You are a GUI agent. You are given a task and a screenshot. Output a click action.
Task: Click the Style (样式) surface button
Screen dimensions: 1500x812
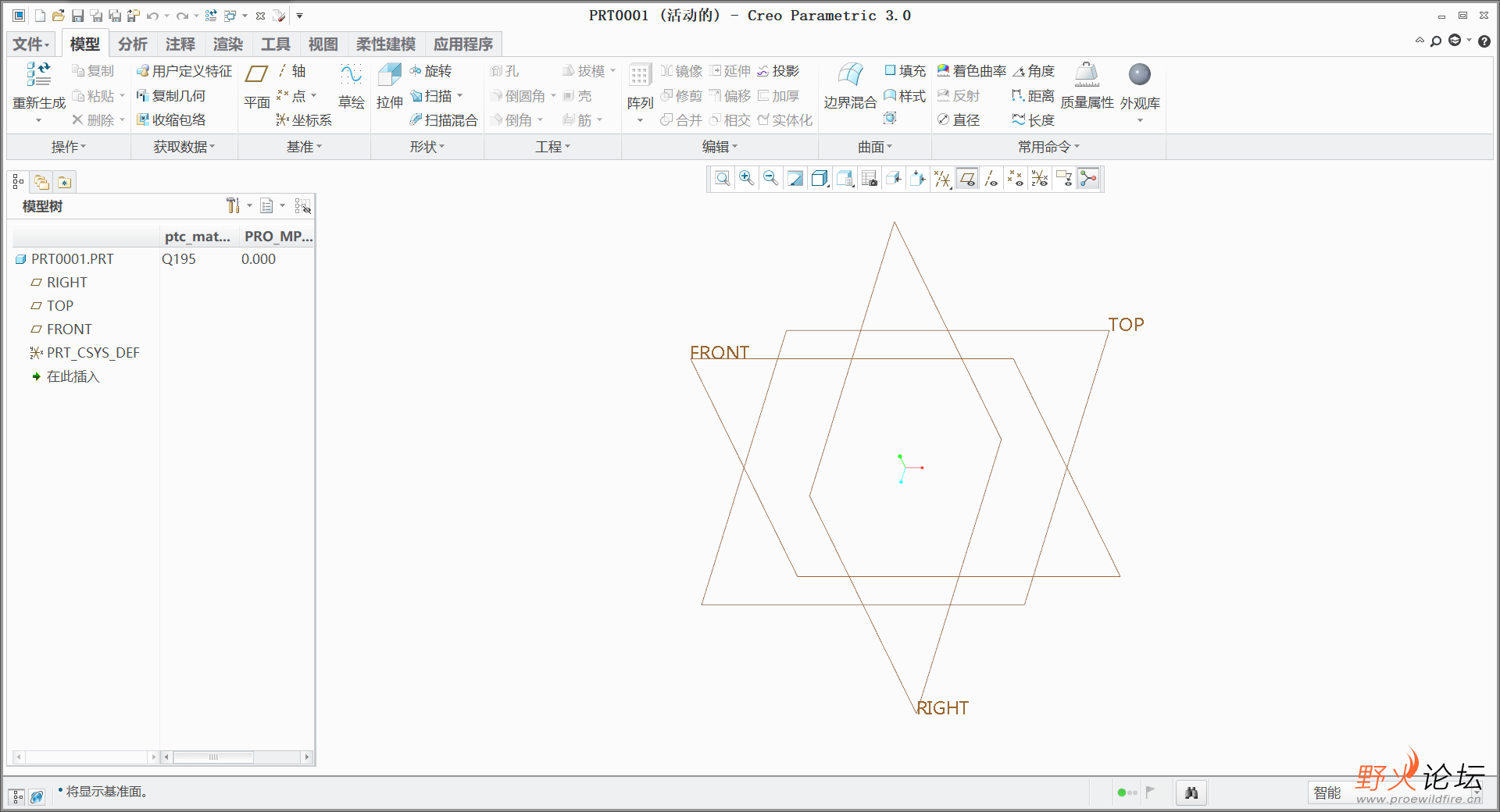pyautogui.click(x=905, y=96)
